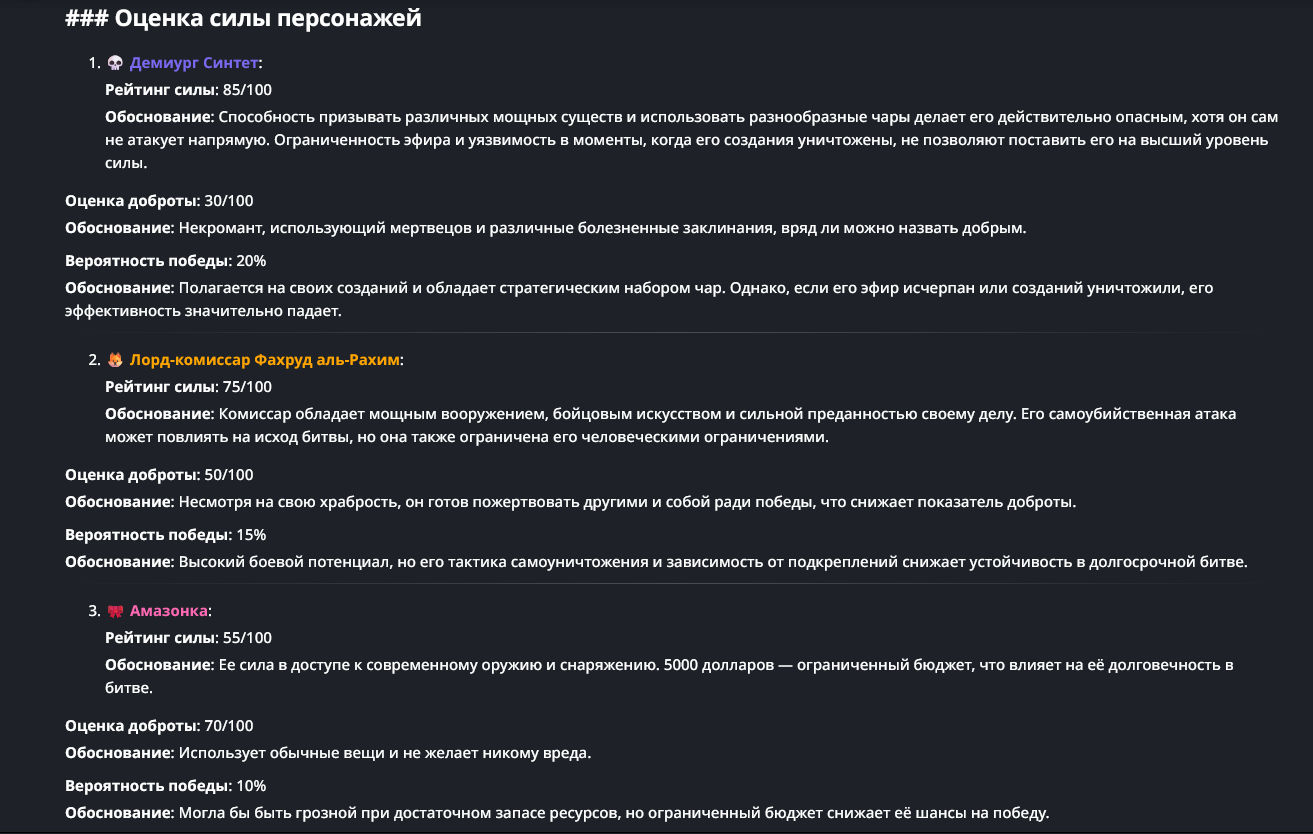Click the Вероятность победы 10% line
The image size is (1313, 834).
click(165, 786)
